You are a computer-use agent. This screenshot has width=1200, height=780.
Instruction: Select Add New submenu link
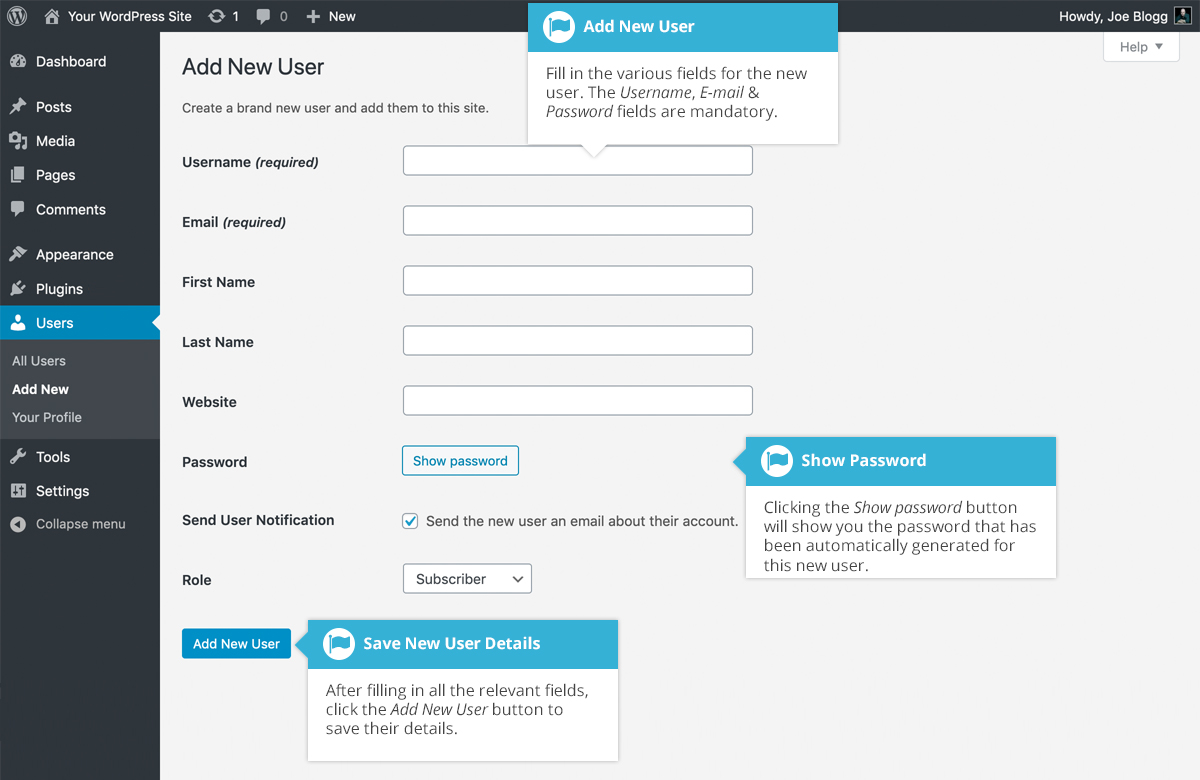coord(40,389)
